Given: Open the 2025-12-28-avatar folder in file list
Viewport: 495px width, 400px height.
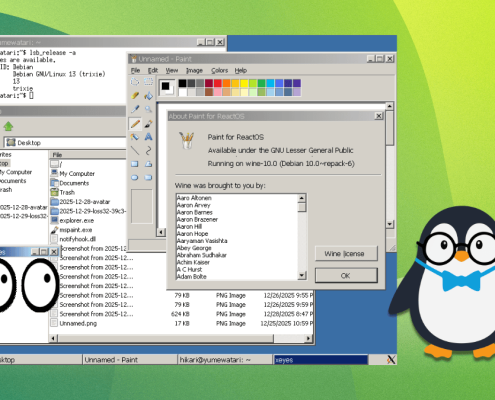Looking at the screenshot, I should click(x=85, y=202).
